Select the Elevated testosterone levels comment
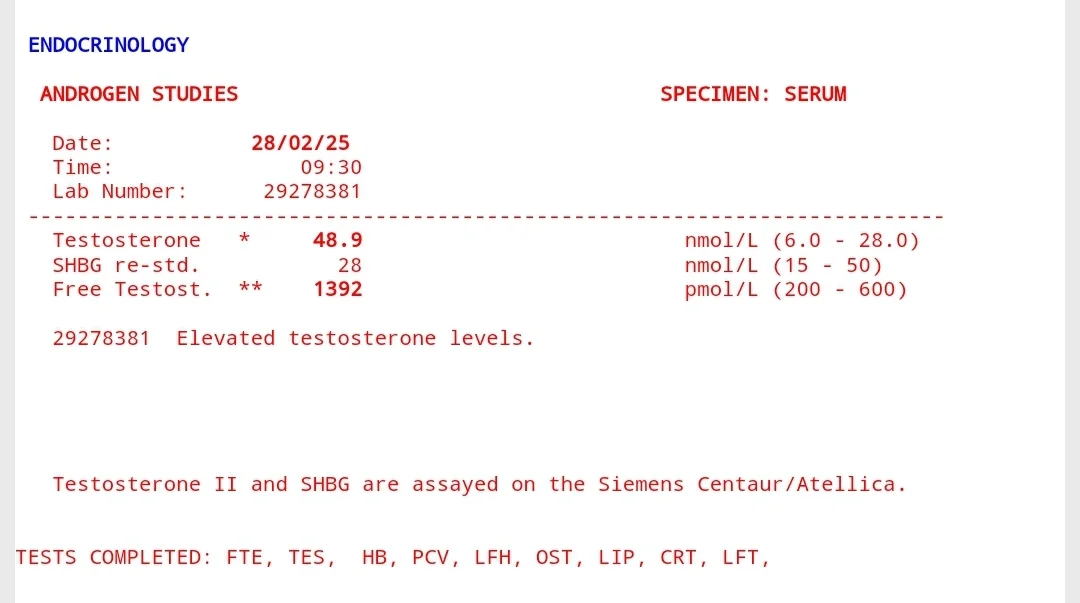 [x=355, y=338]
